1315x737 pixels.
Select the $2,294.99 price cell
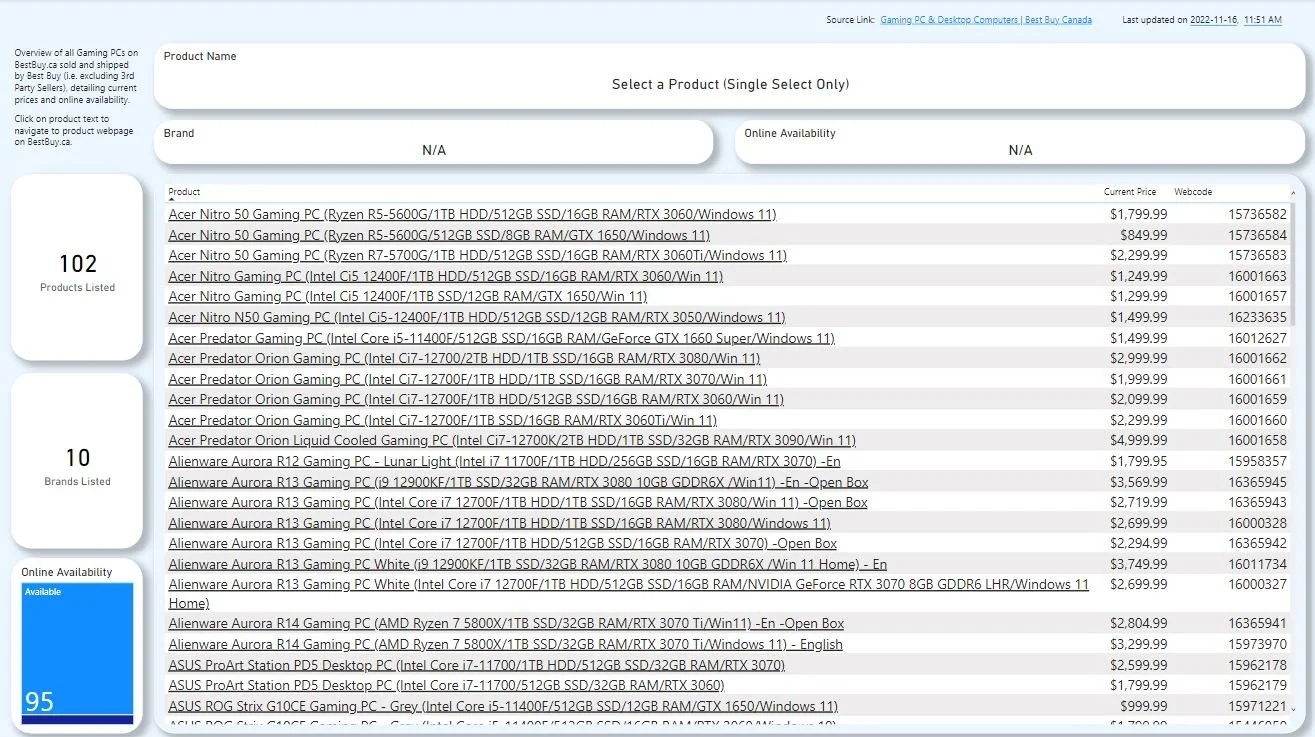click(x=1138, y=543)
